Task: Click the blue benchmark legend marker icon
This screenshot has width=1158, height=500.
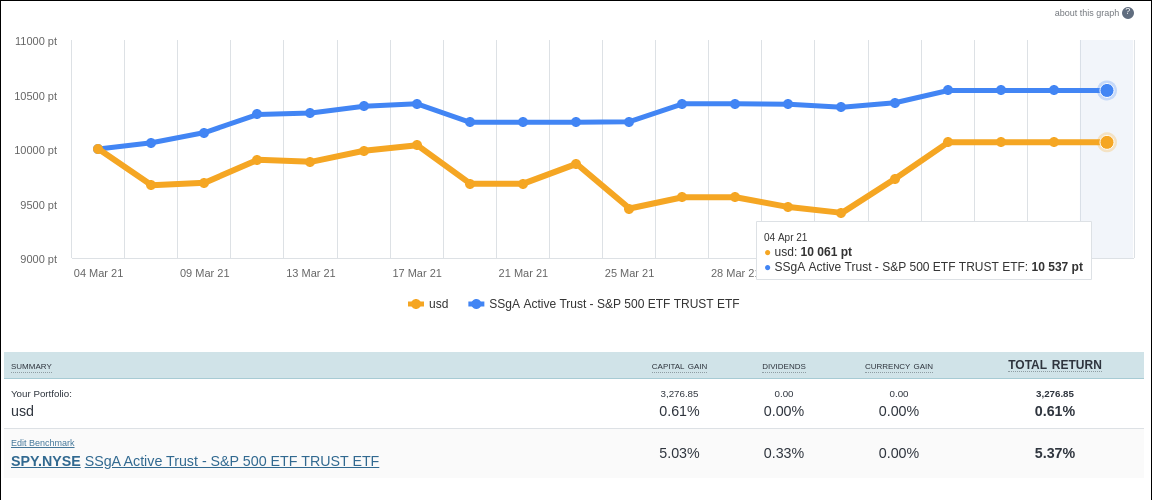Action: tap(476, 304)
